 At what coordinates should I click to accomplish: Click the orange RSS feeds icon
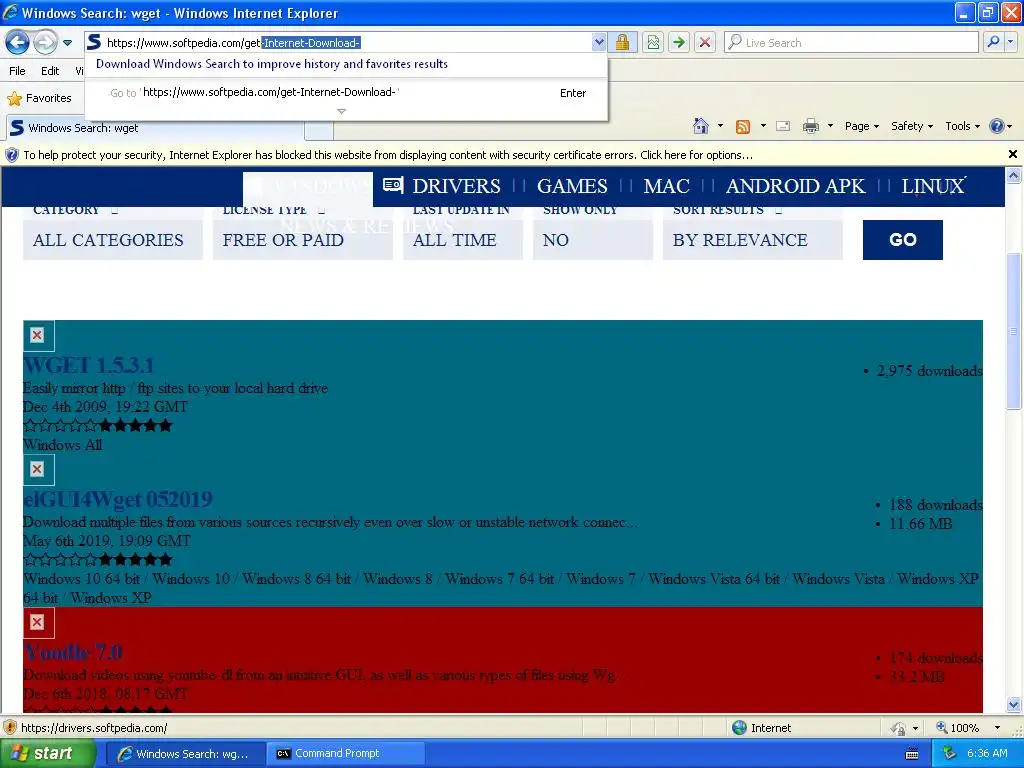(x=743, y=127)
